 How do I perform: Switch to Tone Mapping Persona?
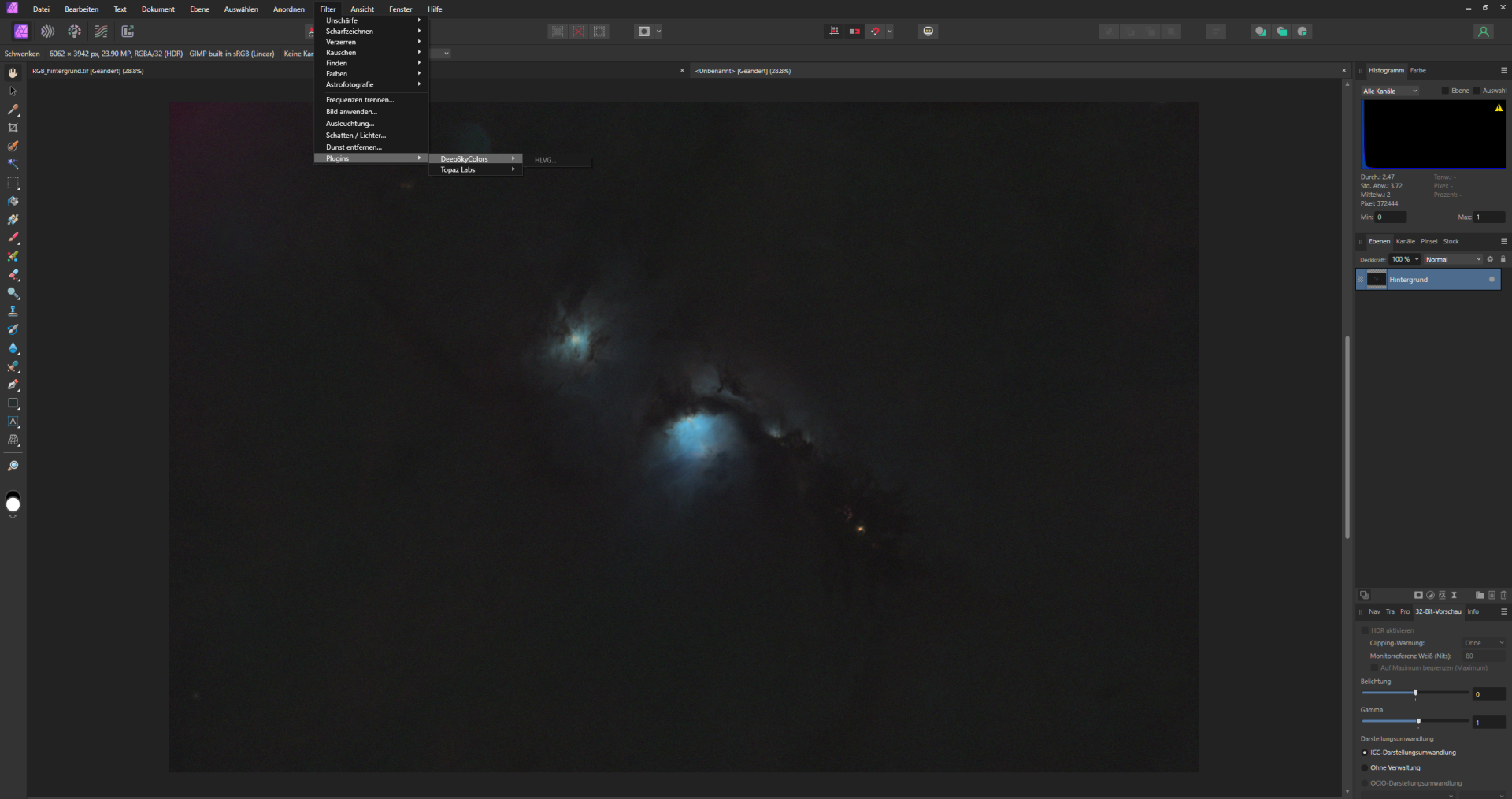pos(101,32)
